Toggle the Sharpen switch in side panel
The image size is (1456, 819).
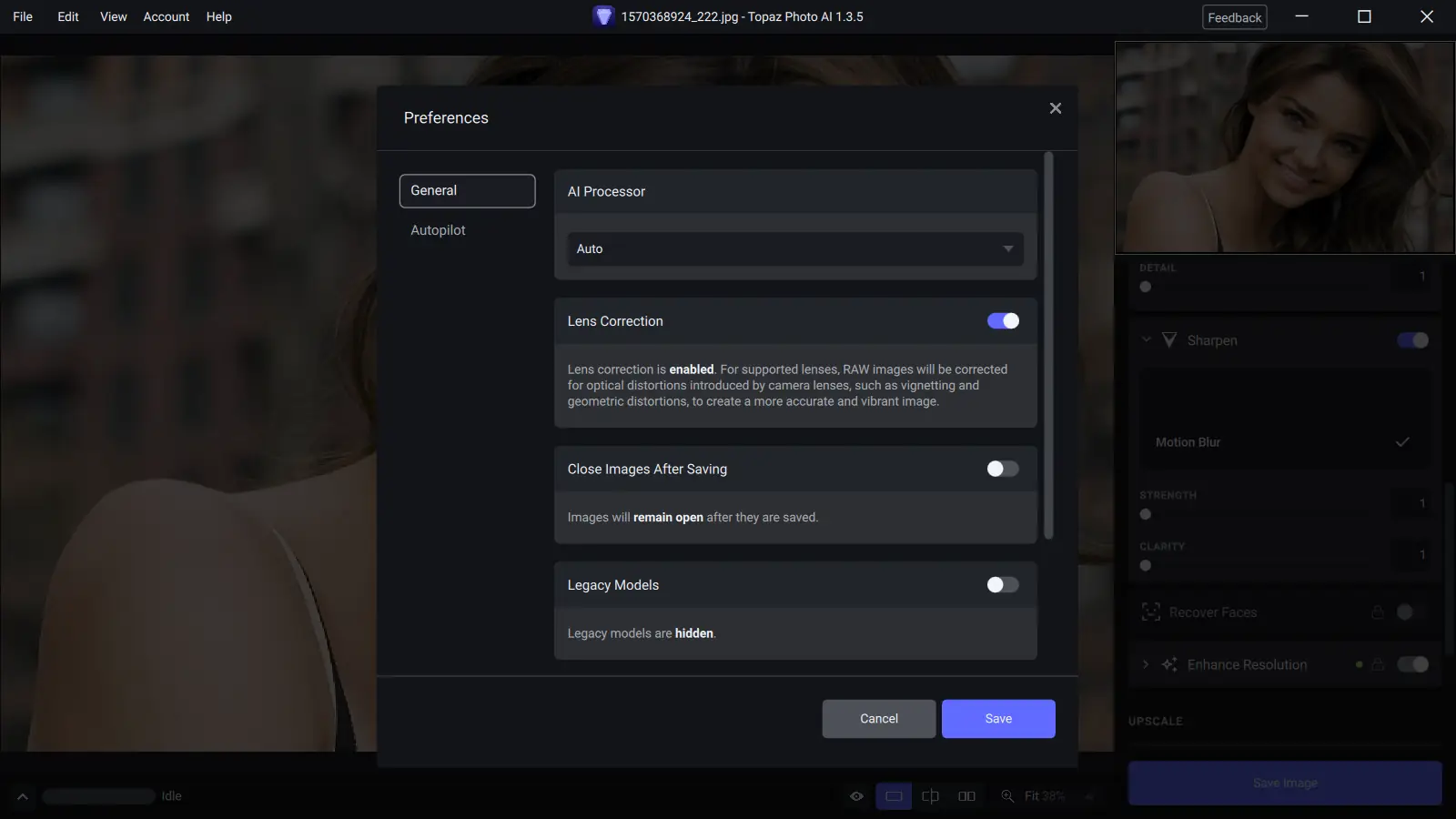click(x=1413, y=340)
